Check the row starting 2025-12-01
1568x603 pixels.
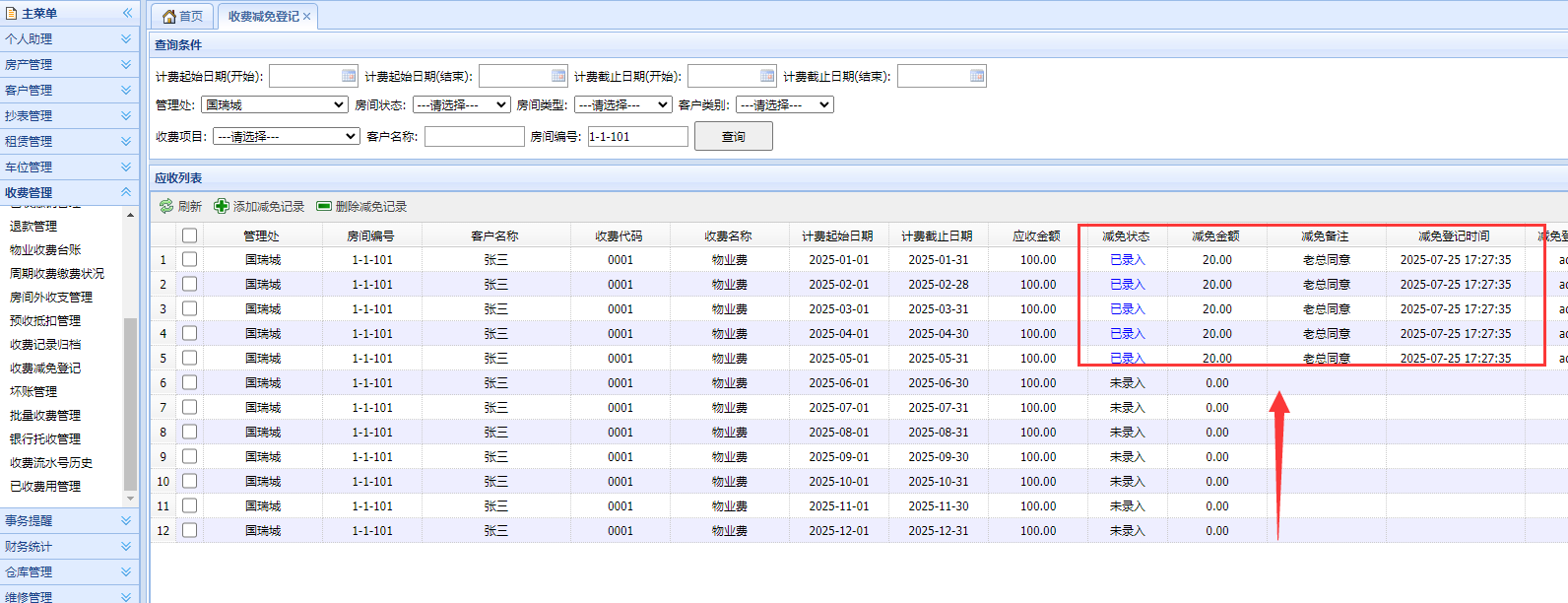(189, 530)
